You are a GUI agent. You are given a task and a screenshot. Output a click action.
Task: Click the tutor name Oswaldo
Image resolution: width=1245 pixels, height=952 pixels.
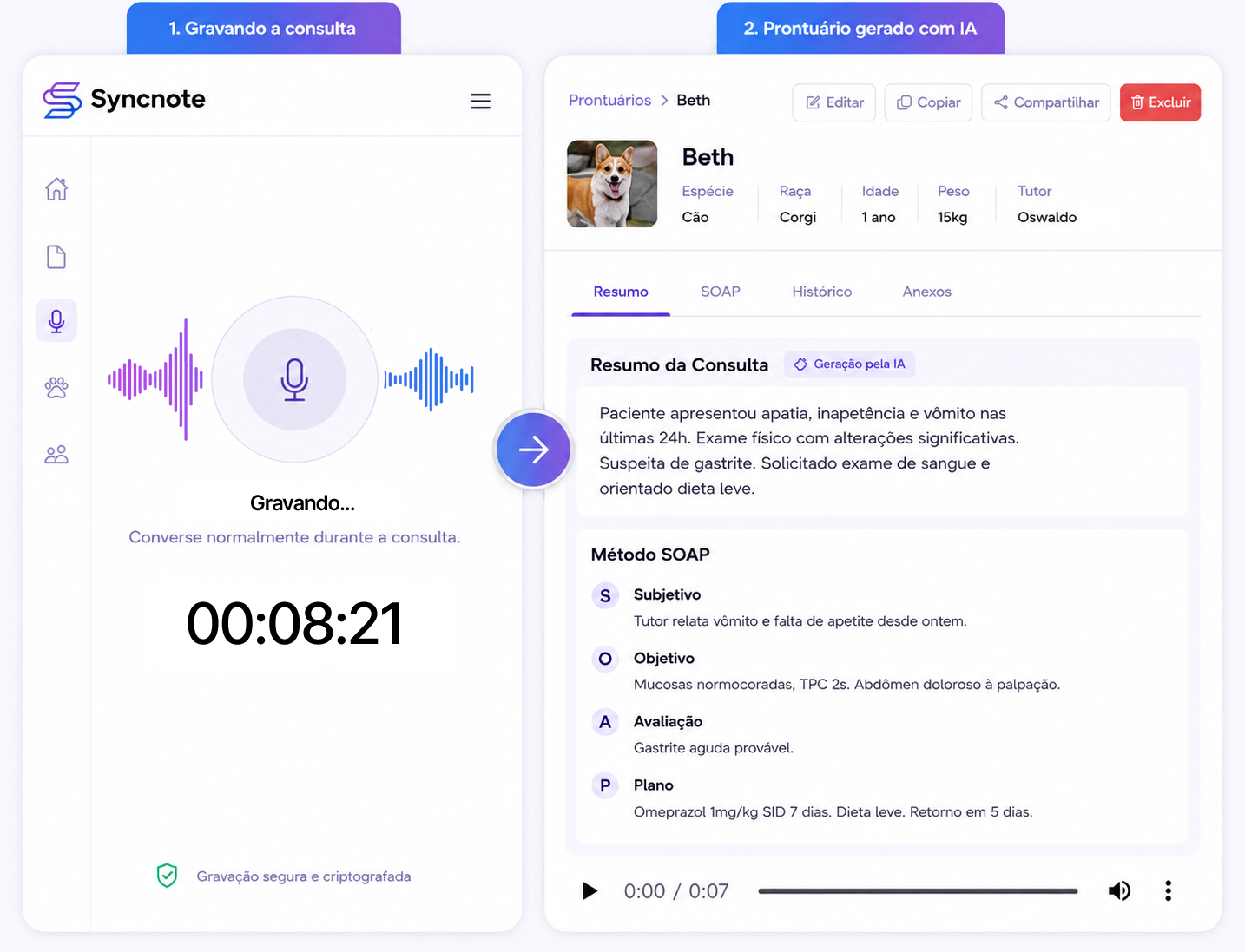pyautogui.click(x=1047, y=217)
